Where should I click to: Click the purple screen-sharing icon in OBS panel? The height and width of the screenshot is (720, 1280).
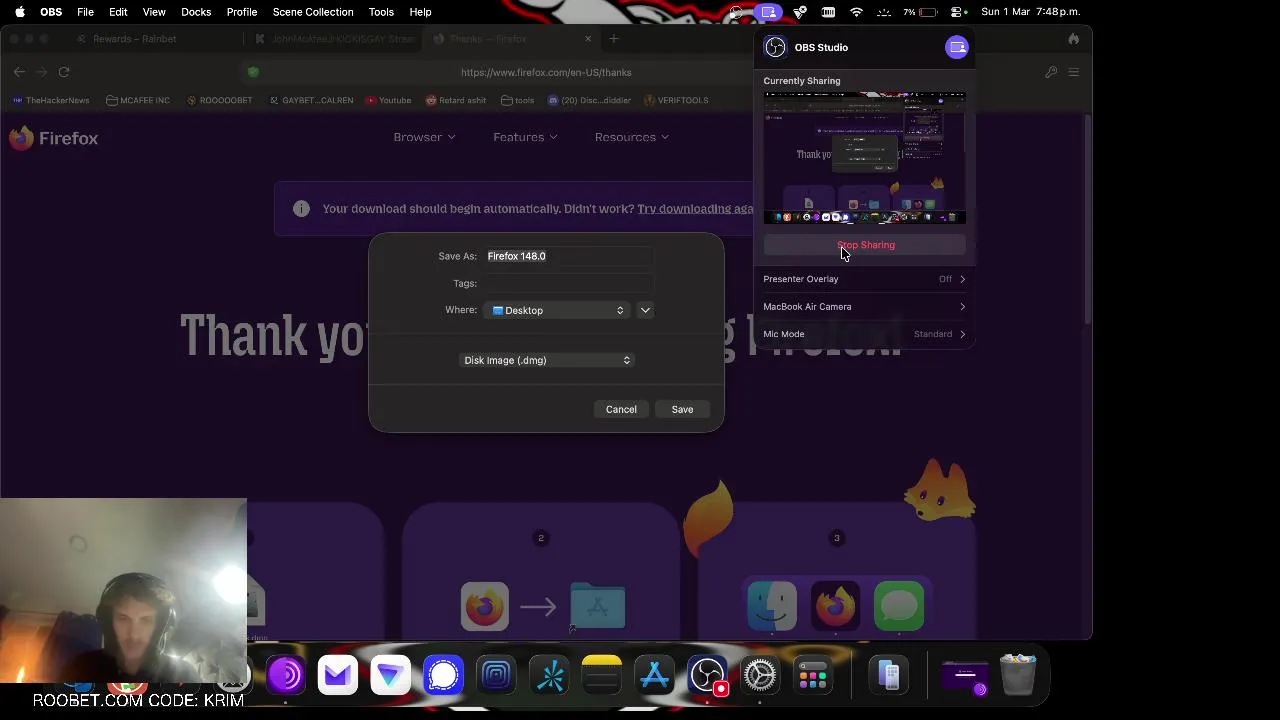click(956, 47)
